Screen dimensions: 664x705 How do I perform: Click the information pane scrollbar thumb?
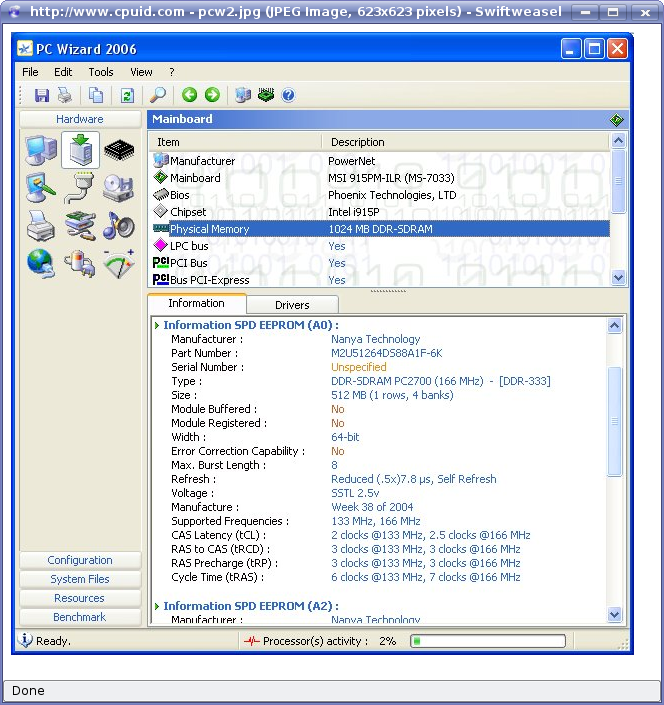pos(615,421)
